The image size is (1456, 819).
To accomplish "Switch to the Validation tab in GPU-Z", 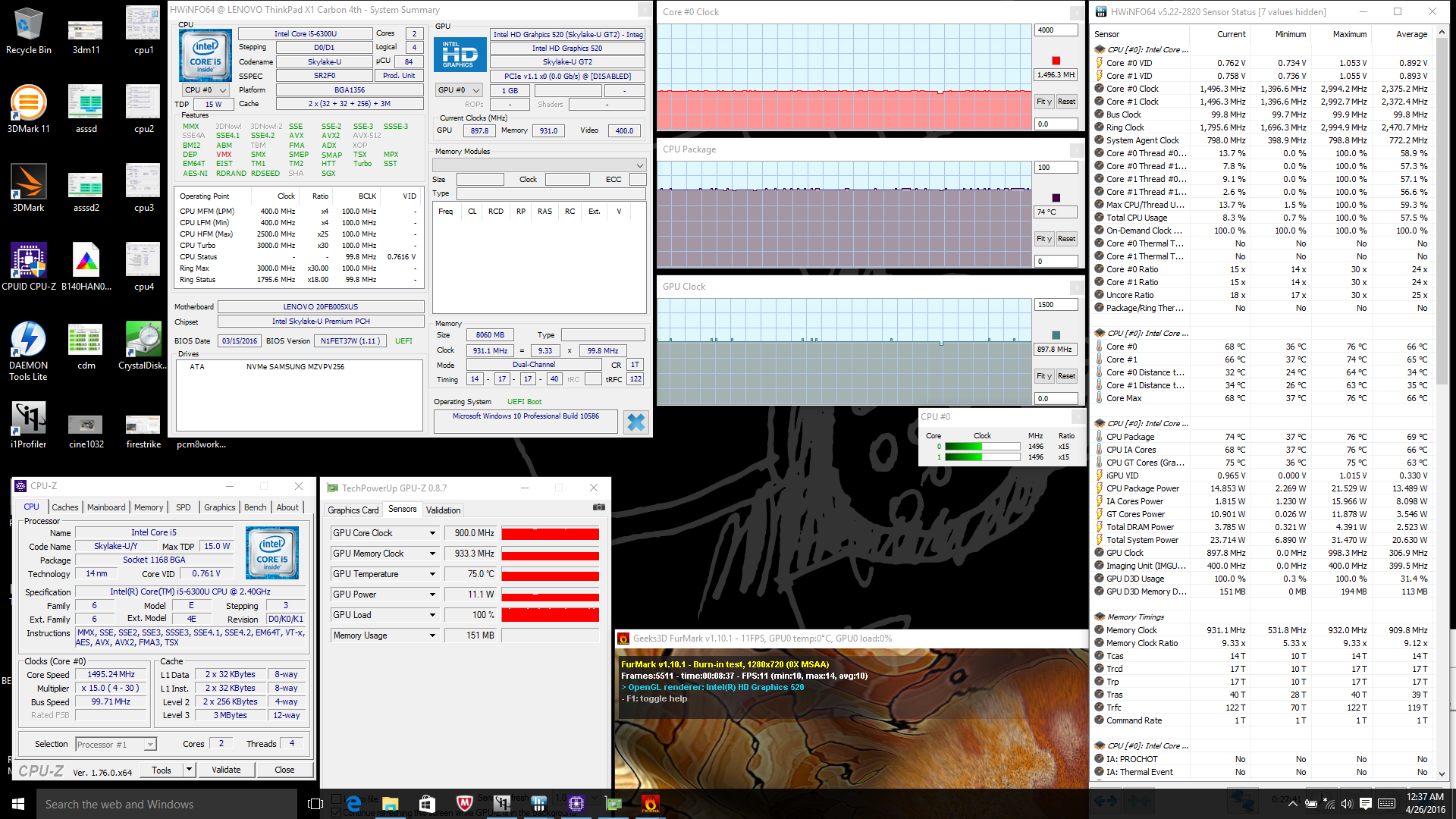I will [x=443, y=510].
